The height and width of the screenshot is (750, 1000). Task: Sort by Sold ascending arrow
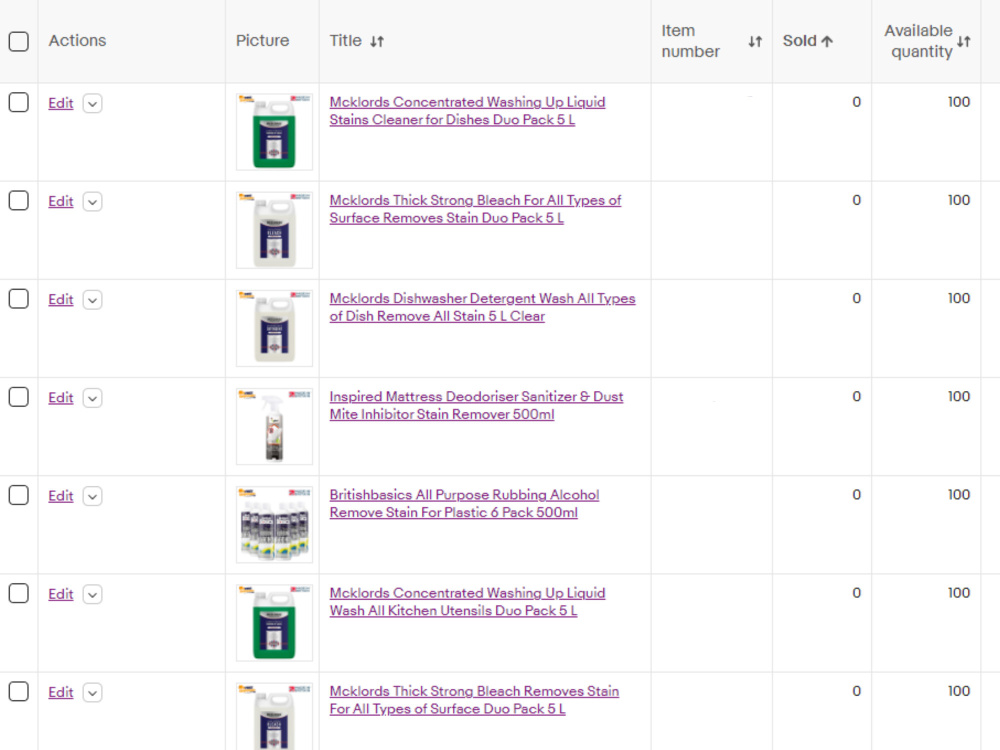[x=827, y=41]
